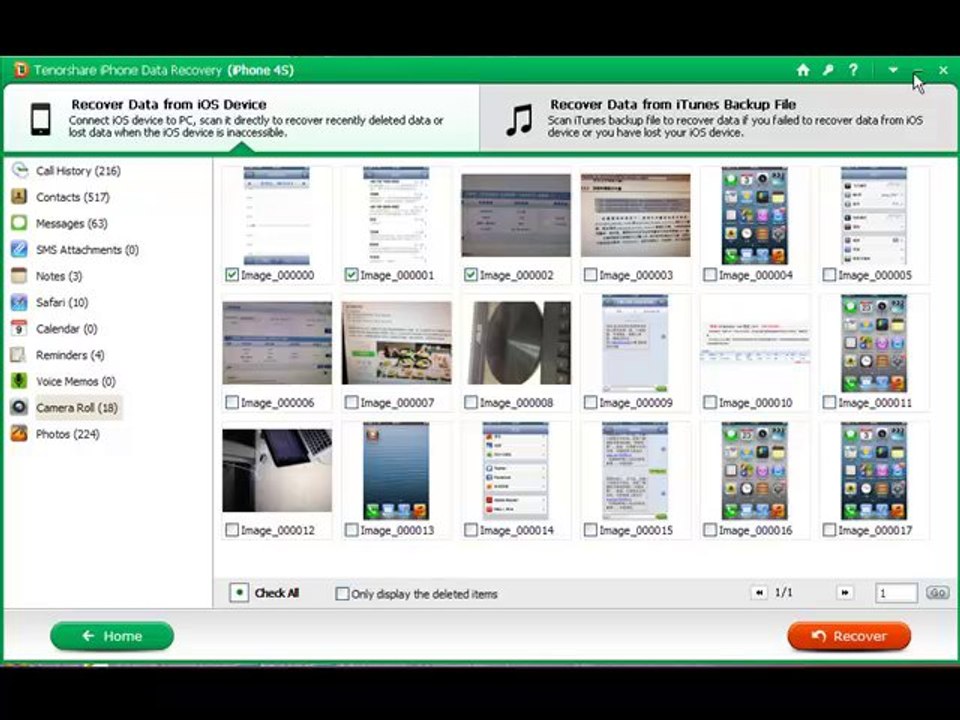Click the iPhone device icon
960x720 pixels.
40,119
